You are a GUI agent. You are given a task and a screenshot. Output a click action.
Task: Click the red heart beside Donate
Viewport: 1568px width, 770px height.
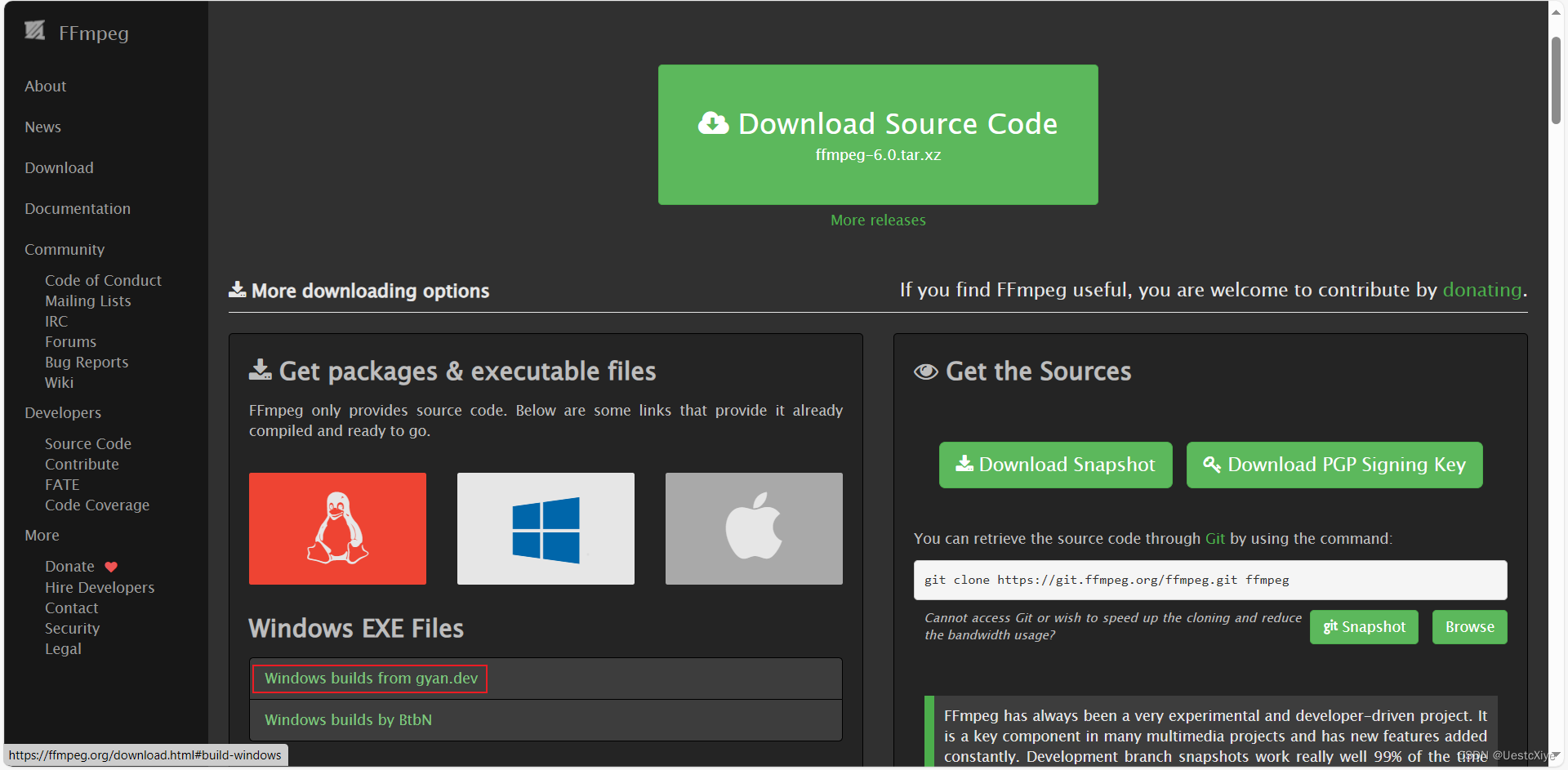pyautogui.click(x=111, y=567)
